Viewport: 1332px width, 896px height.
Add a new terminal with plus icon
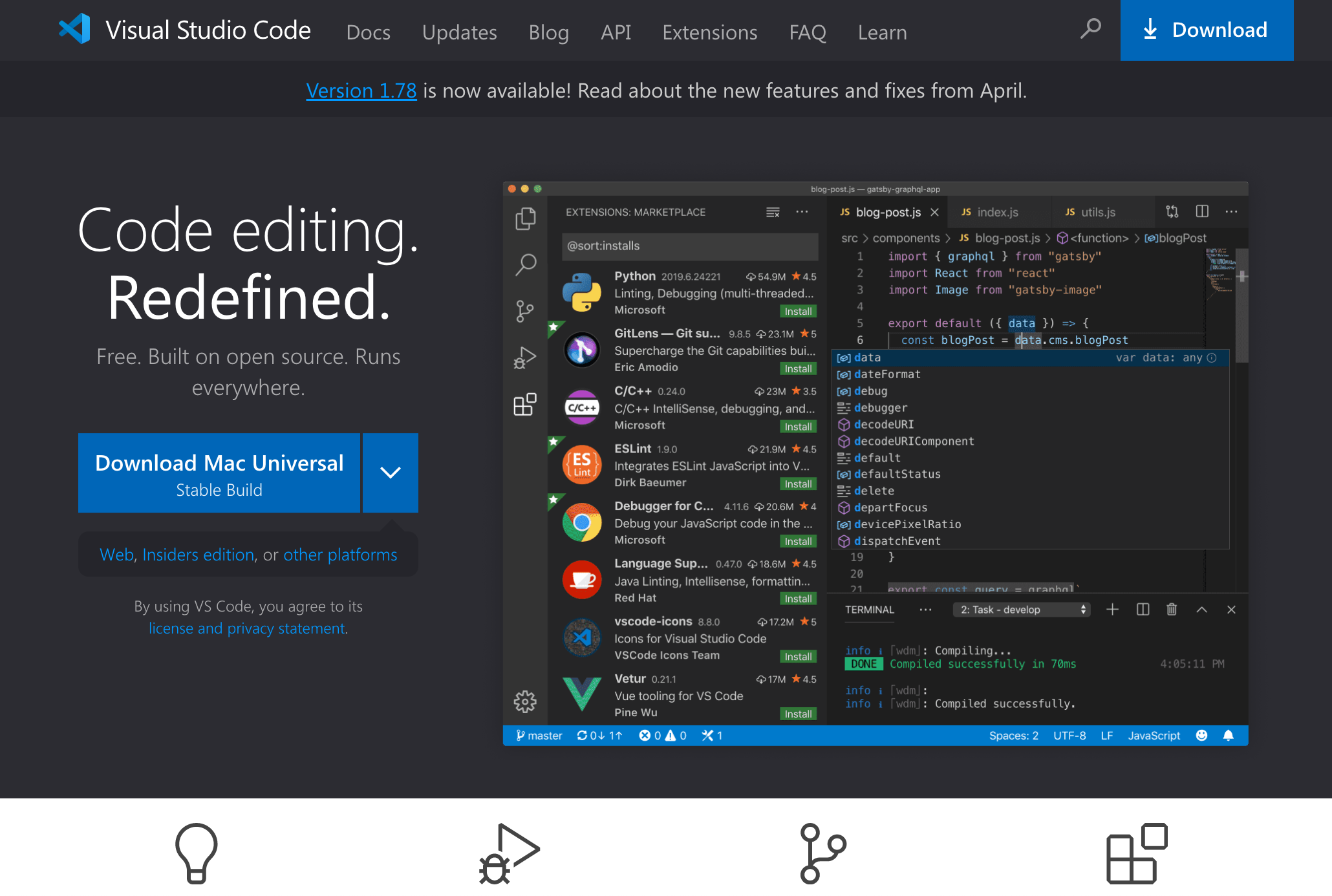(1112, 610)
